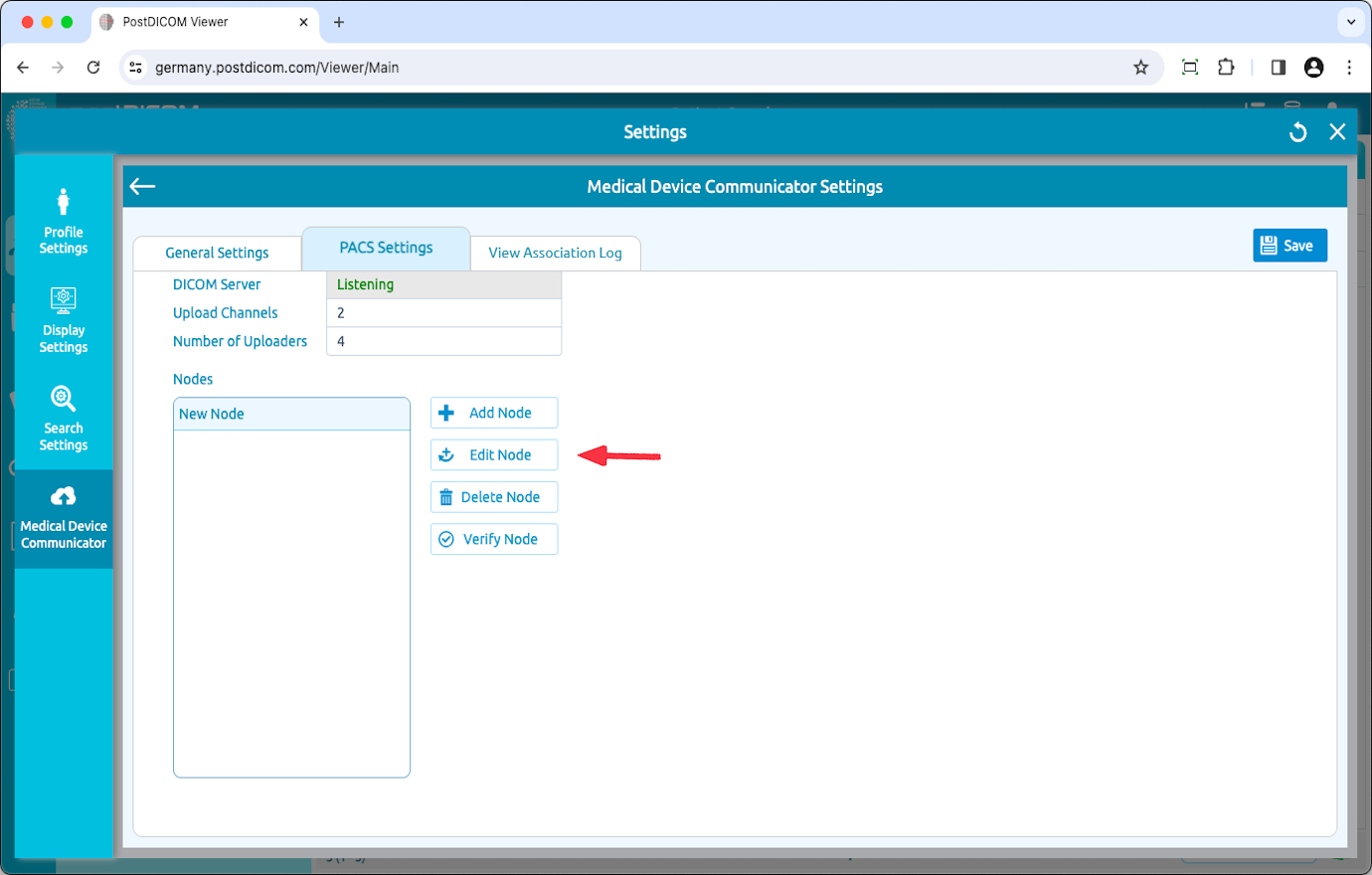Image resolution: width=1372 pixels, height=875 pixels.
Task: Open the browser extensions puzzle icon
Action: click(1226, 67)
